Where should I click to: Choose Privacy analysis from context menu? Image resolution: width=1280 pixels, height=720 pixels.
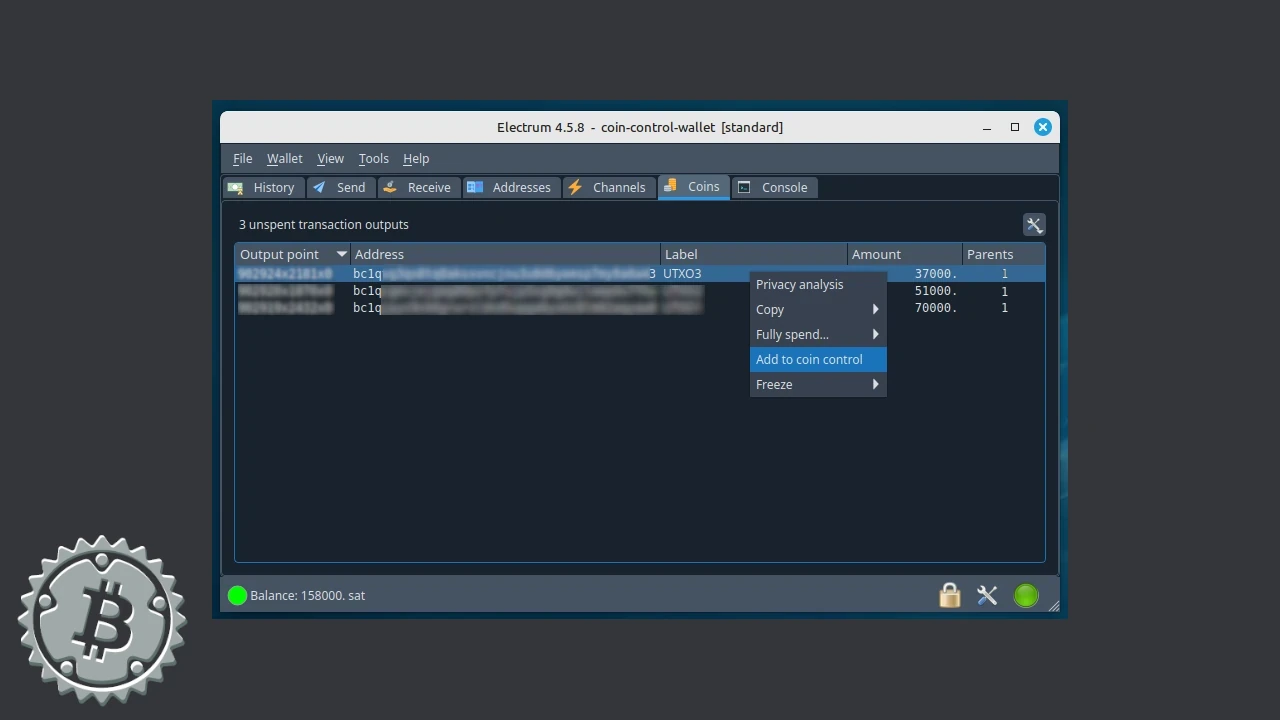pos(818,285)
